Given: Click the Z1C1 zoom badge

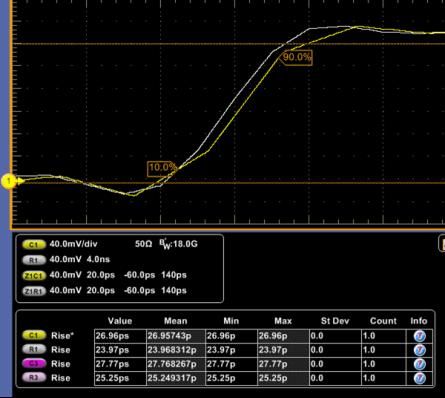Looking at the screenshot, I should point(34,275).
